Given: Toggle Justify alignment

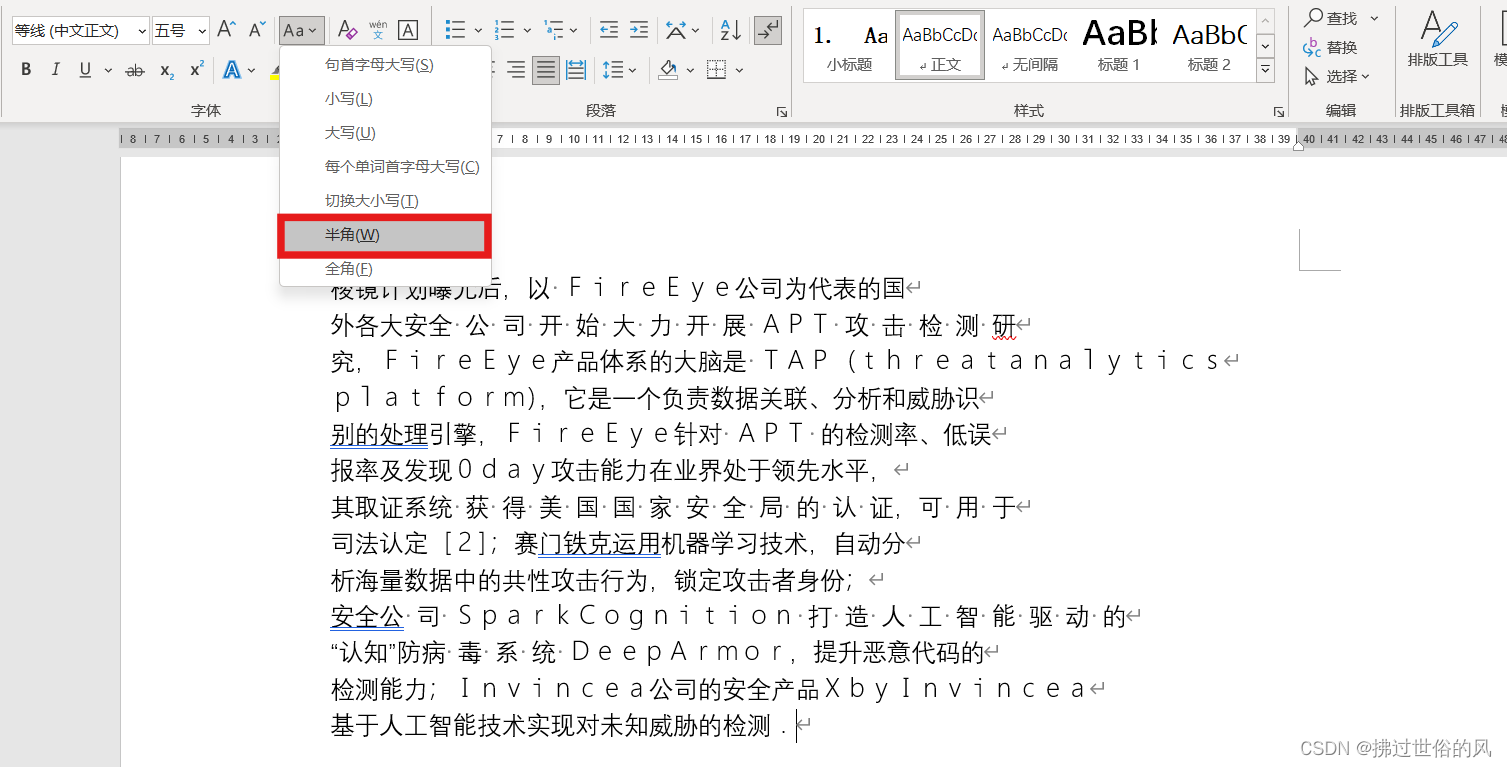Looking at the screenshot, I should [546, 70].
